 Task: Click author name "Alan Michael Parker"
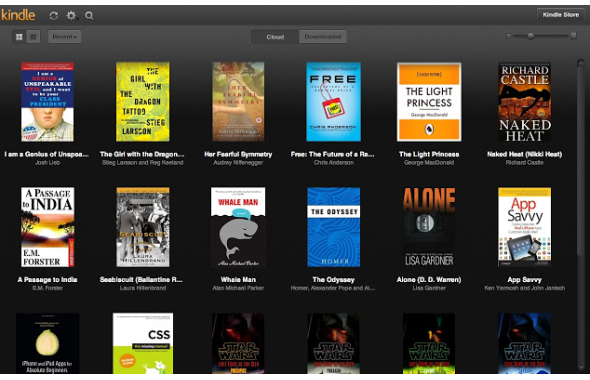point(238,288)
